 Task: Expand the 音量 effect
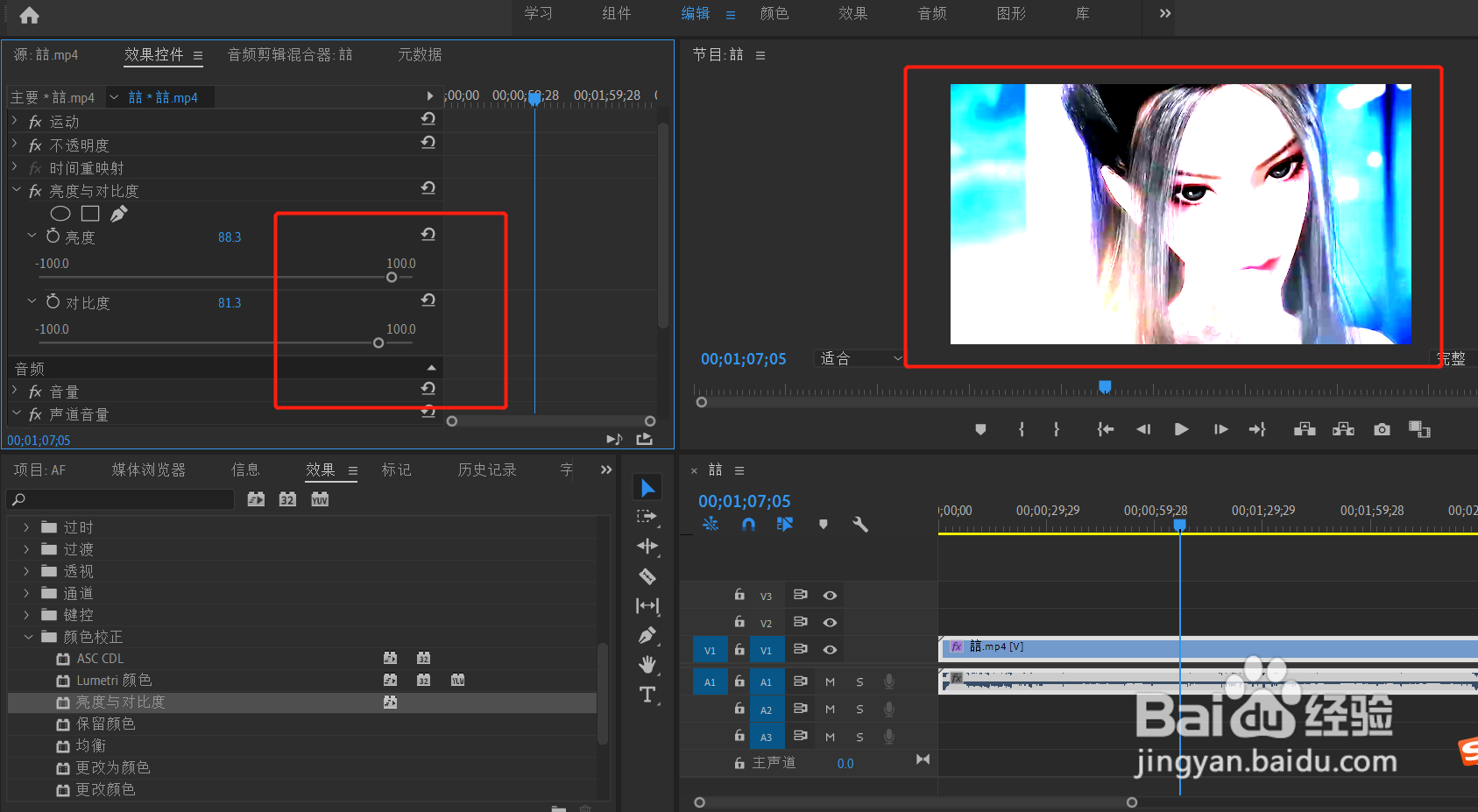pos(15,390)
